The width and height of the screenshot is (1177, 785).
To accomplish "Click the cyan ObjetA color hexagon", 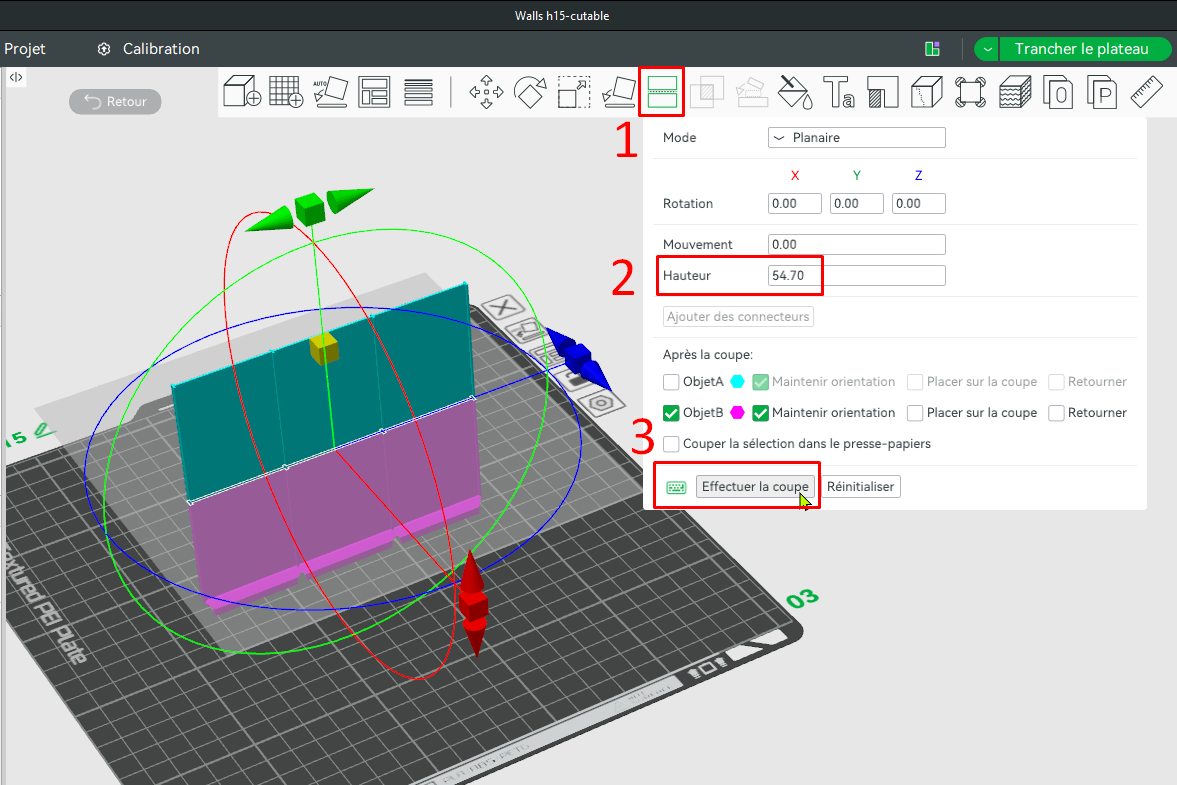I will [x=737, y=382].
